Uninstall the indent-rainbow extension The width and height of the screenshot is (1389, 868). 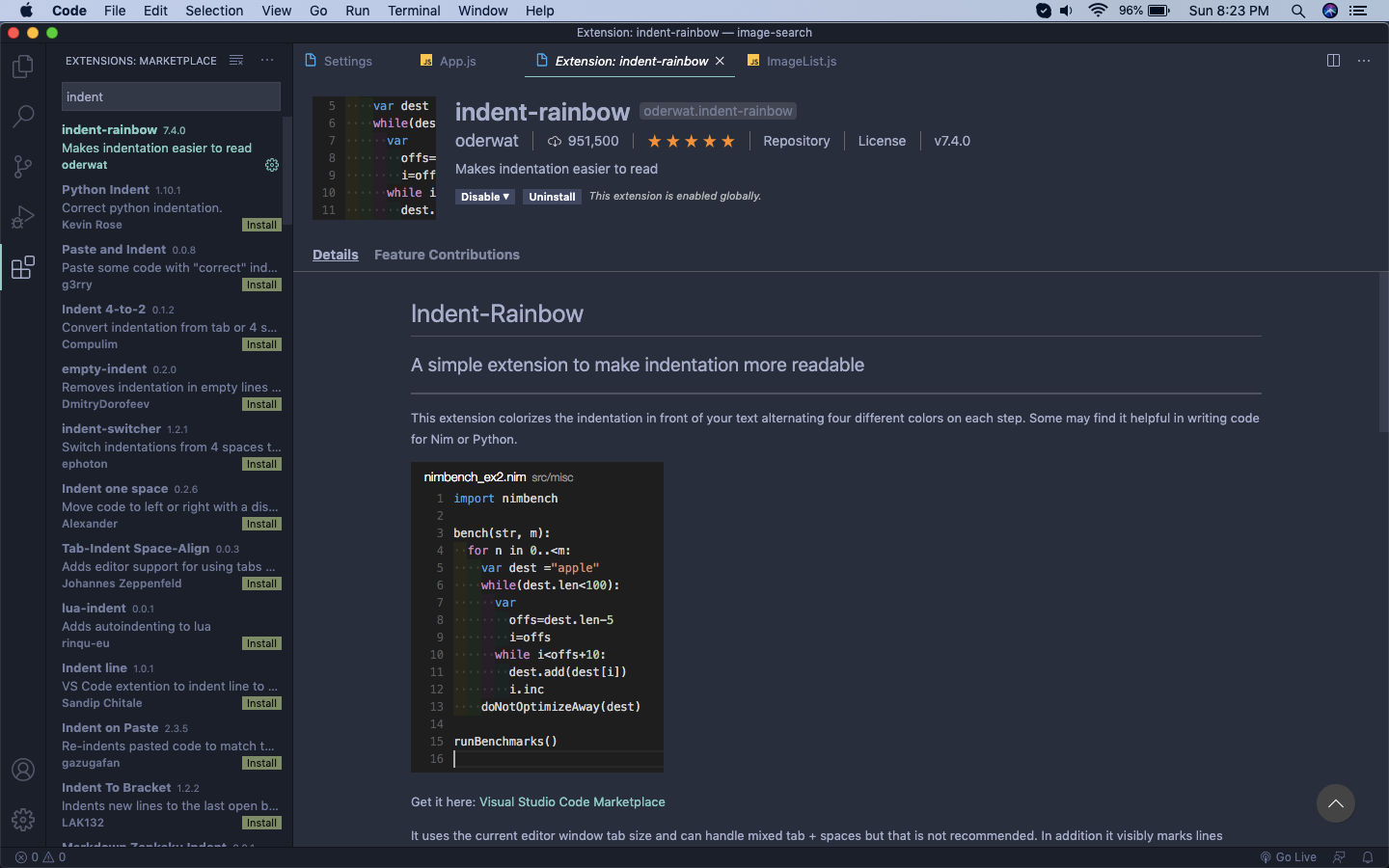[552, 197]
